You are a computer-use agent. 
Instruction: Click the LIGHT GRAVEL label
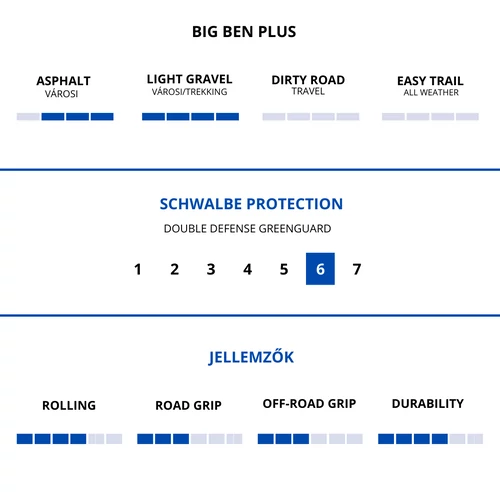pos(189,79)
